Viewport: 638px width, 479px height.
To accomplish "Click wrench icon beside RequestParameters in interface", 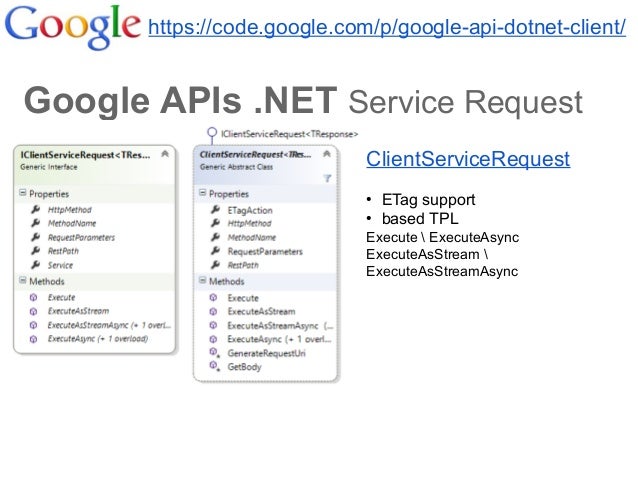I will 36,237.
